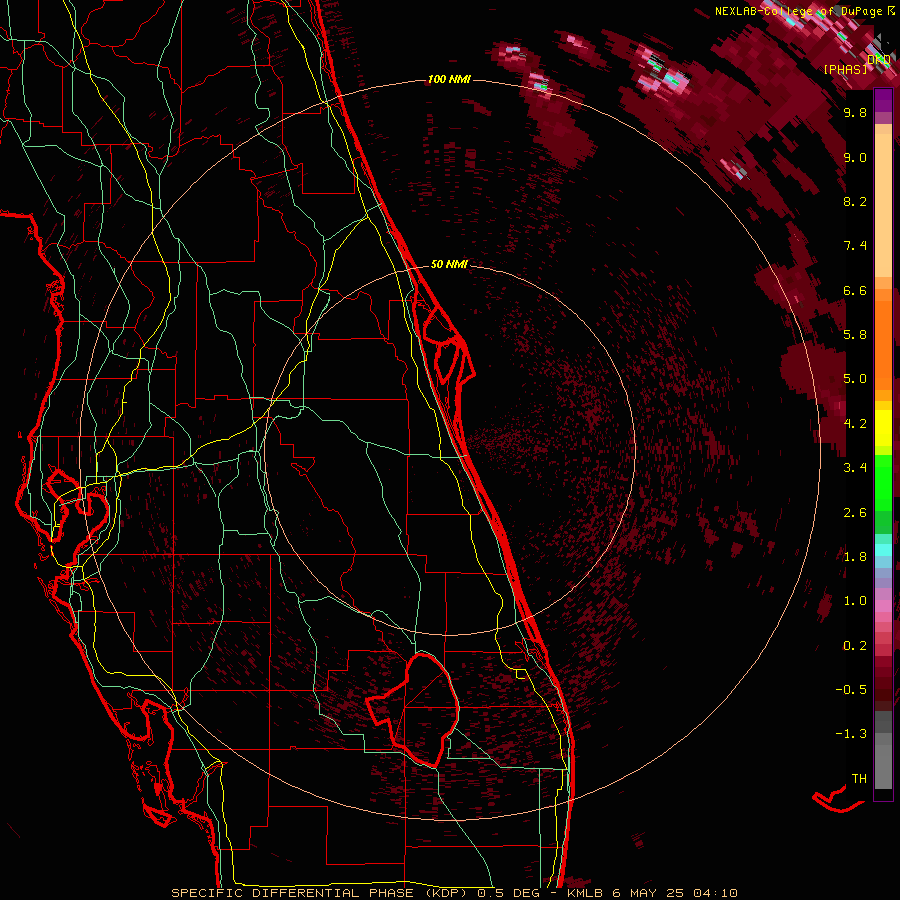
Task: Select the 4.2 scale value
Action: (x=855, y=423)
